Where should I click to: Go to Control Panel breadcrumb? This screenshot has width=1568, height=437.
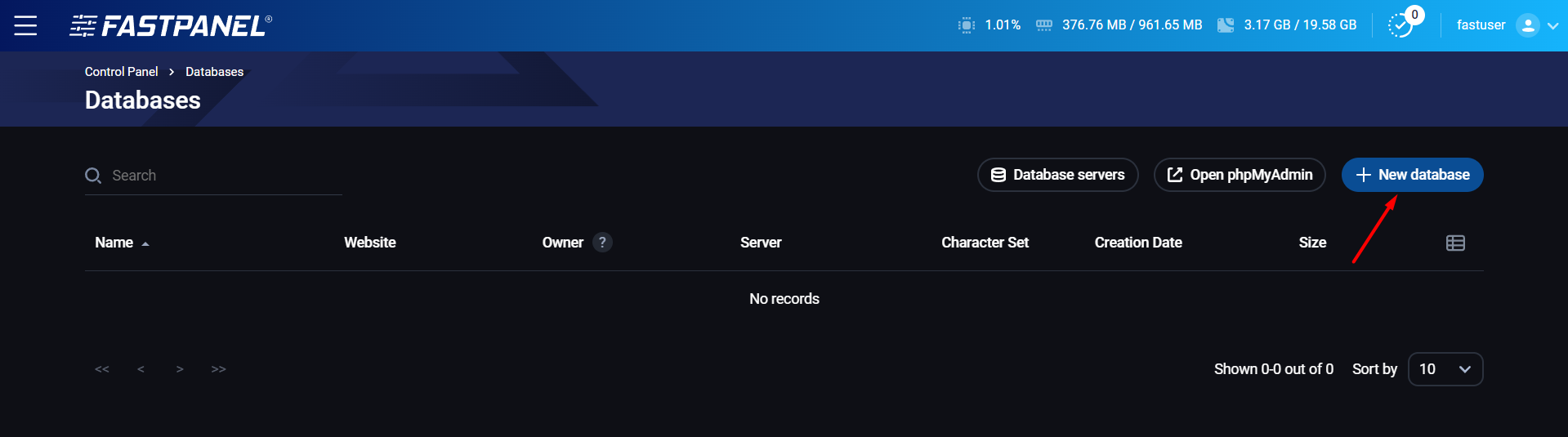(121, 72)
